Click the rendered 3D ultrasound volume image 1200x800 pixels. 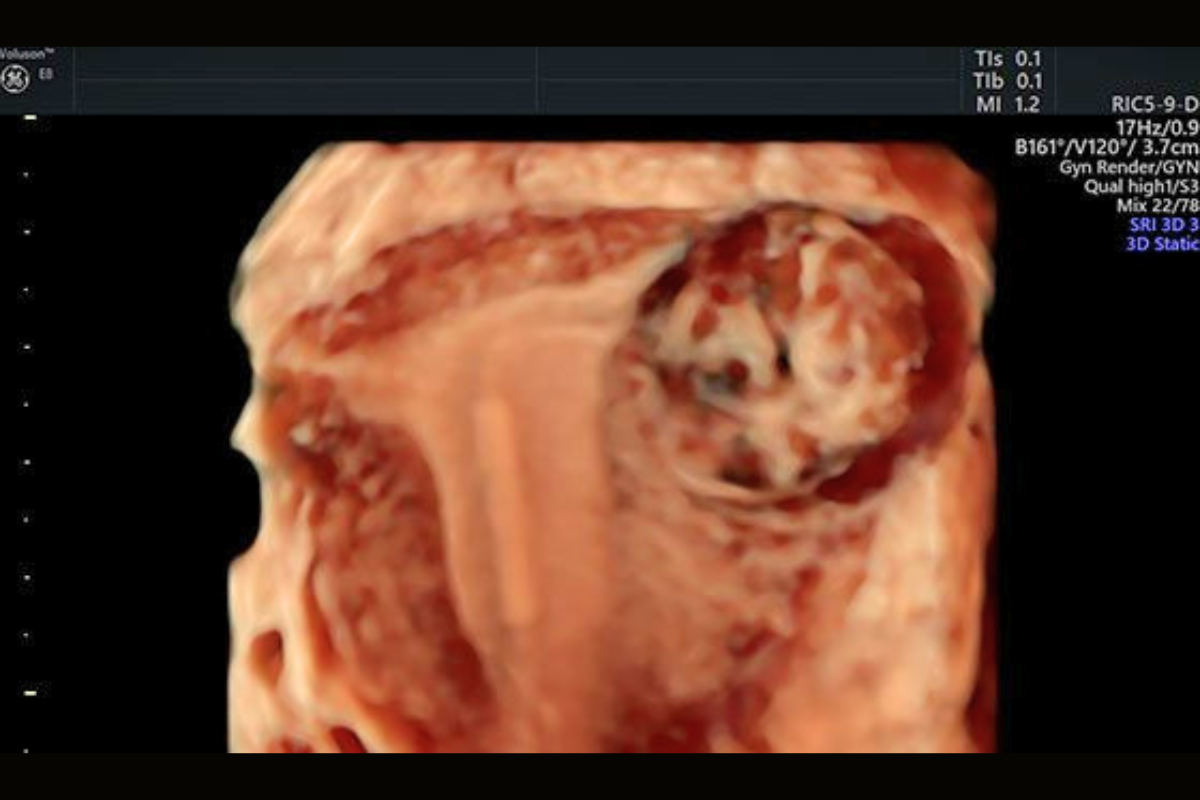(612, 448)
